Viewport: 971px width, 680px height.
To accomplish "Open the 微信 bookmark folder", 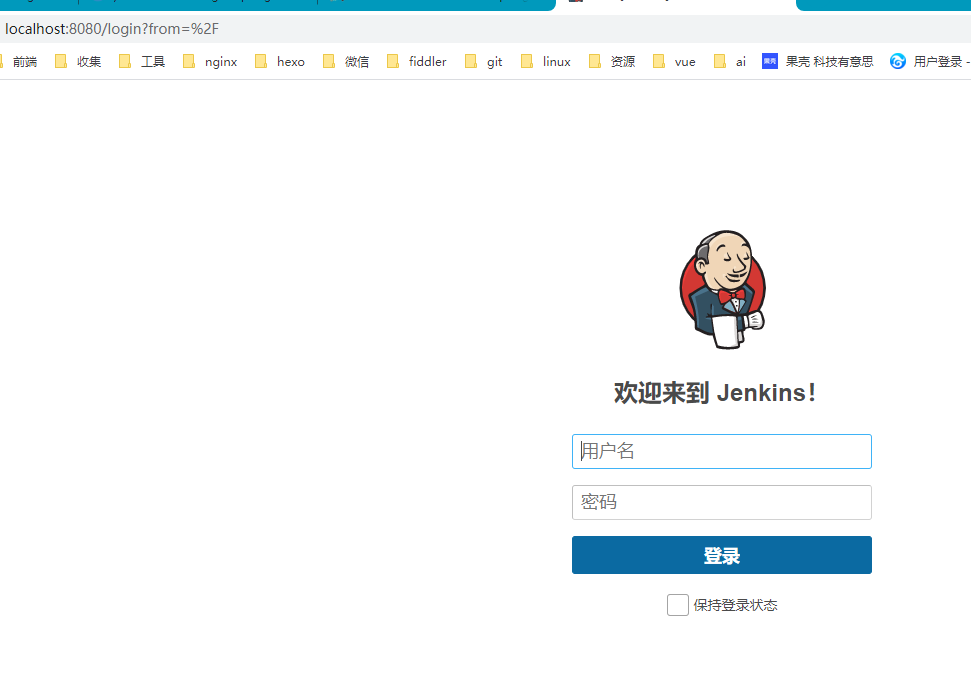I will tap(346, 61).
